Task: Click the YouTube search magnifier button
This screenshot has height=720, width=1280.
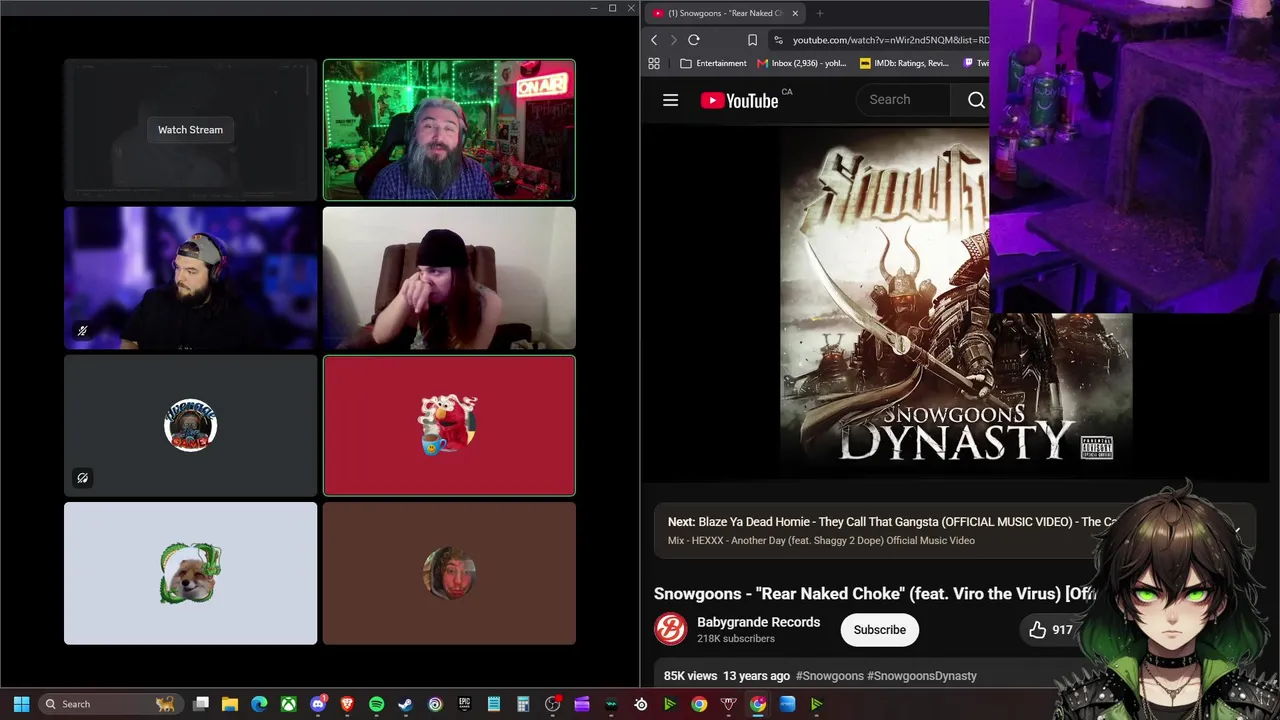Action: click(976, 100)
